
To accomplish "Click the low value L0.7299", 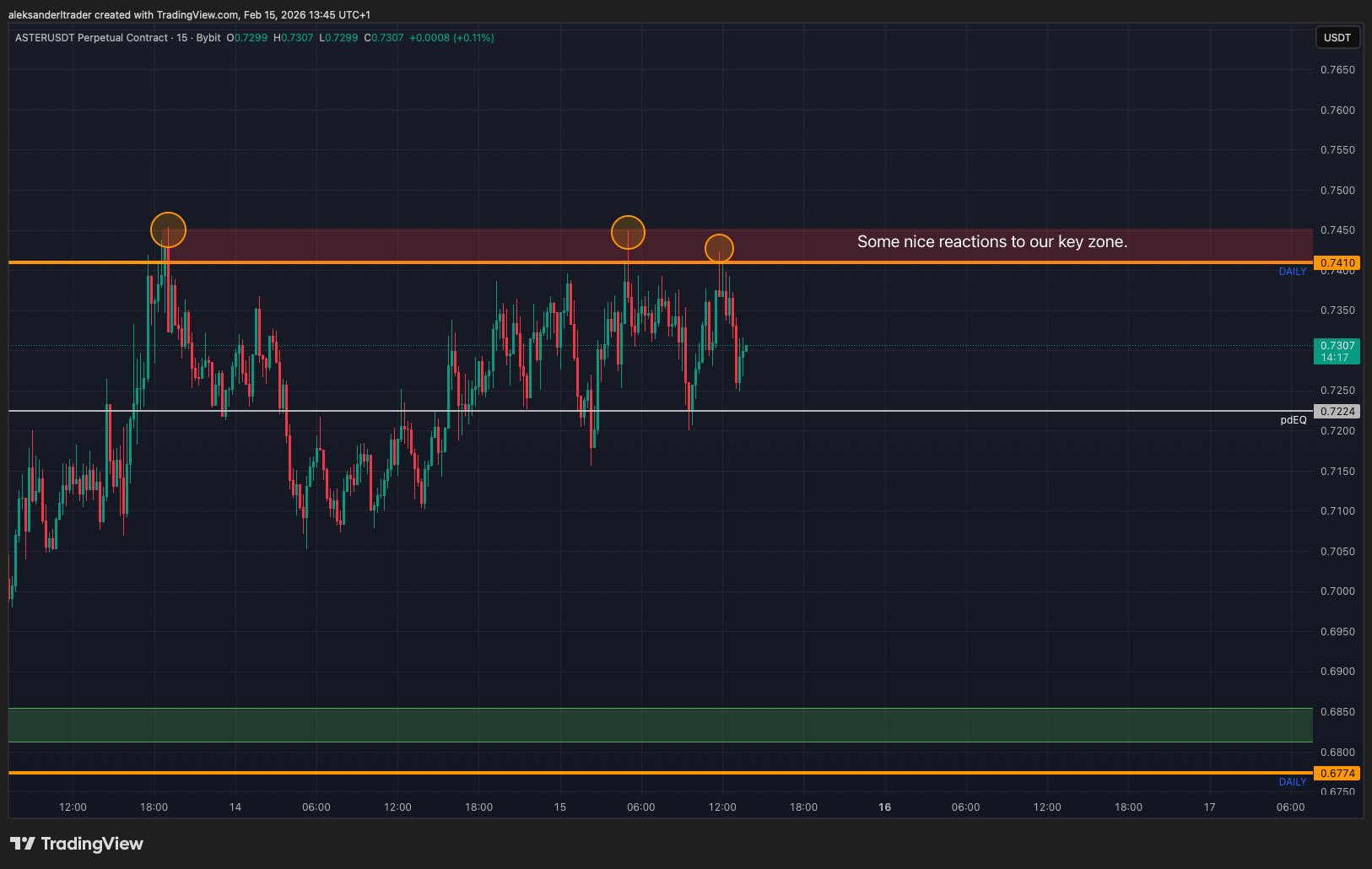I will click(338, 38).
